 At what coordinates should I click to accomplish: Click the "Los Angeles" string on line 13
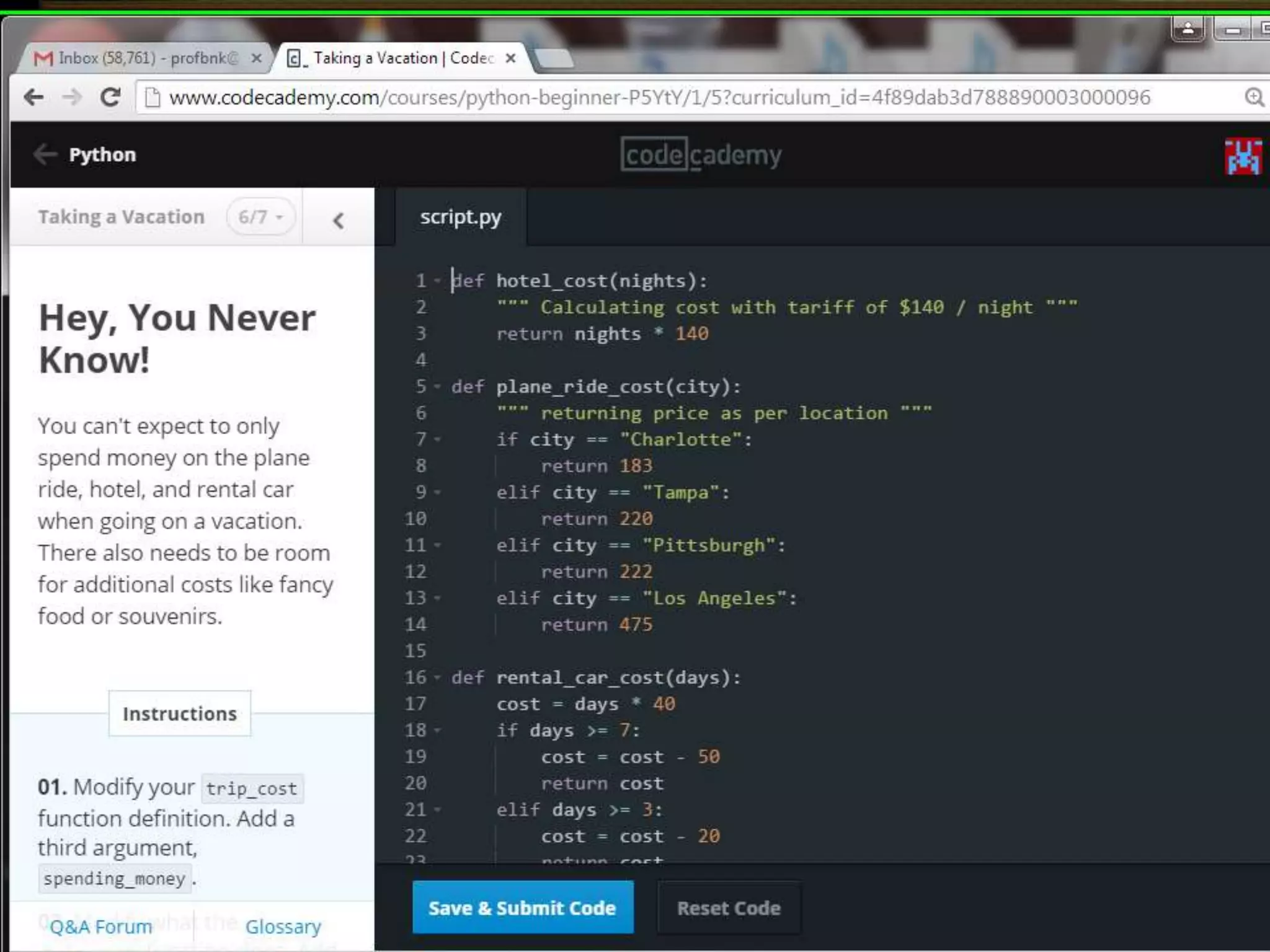click(x=714, y=598)
